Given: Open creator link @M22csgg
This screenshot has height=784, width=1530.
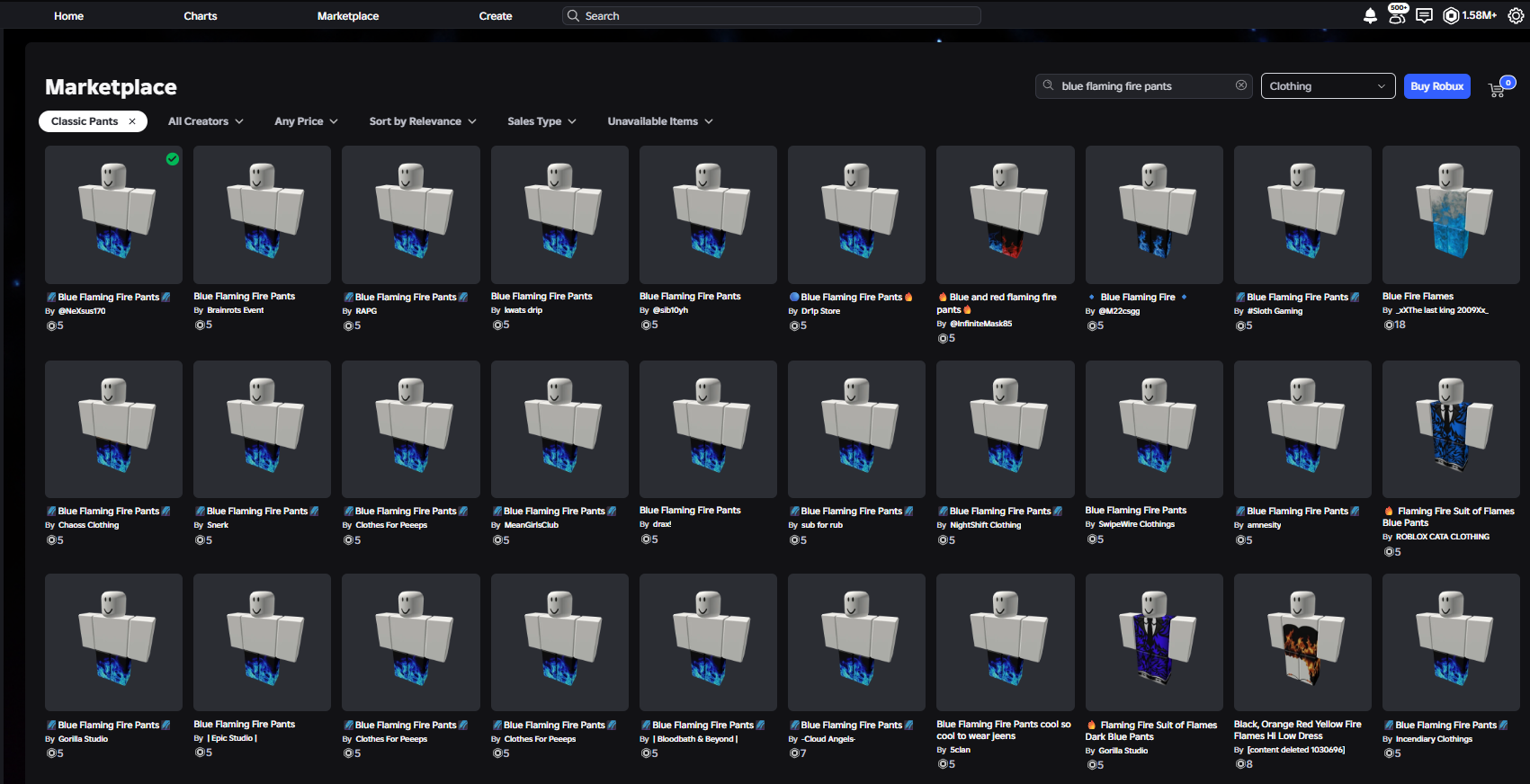Looking at the screenshot, I should point(1119,311).
